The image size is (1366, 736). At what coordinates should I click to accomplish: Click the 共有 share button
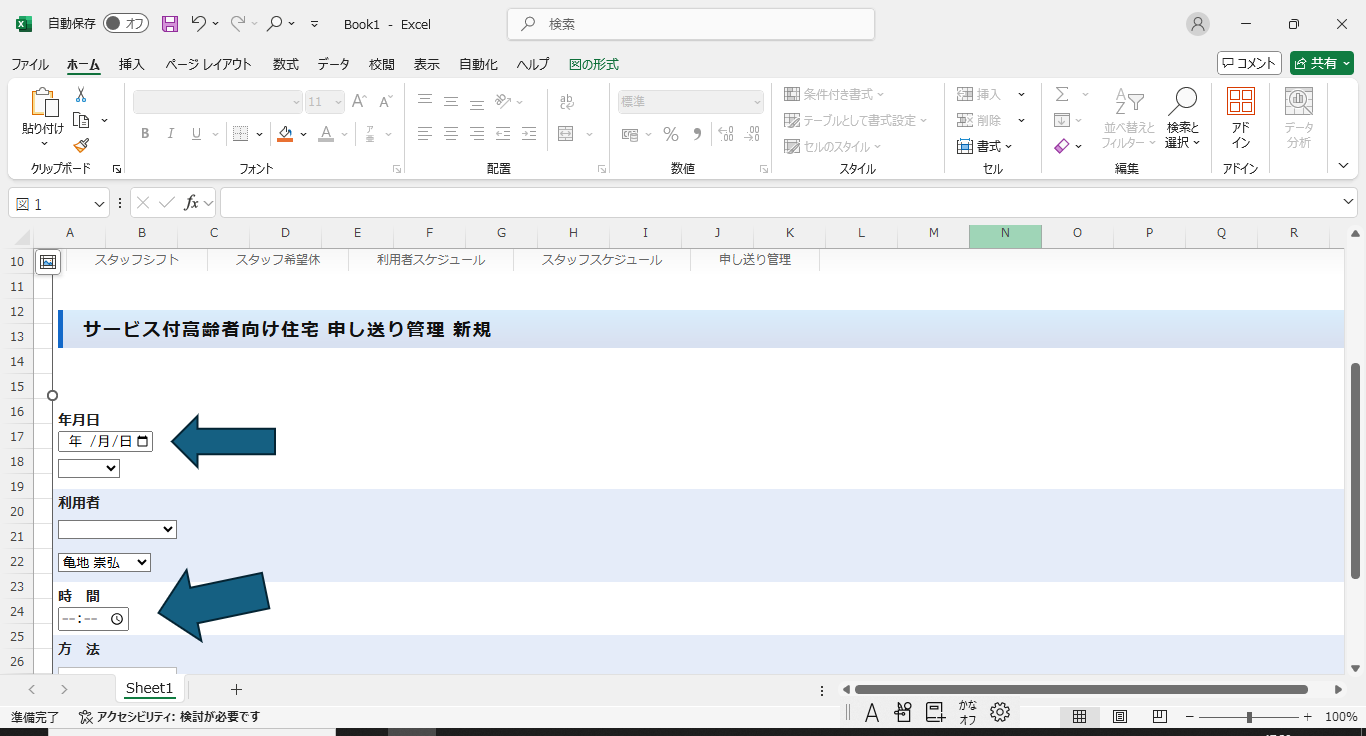(x=1320, y=63)
